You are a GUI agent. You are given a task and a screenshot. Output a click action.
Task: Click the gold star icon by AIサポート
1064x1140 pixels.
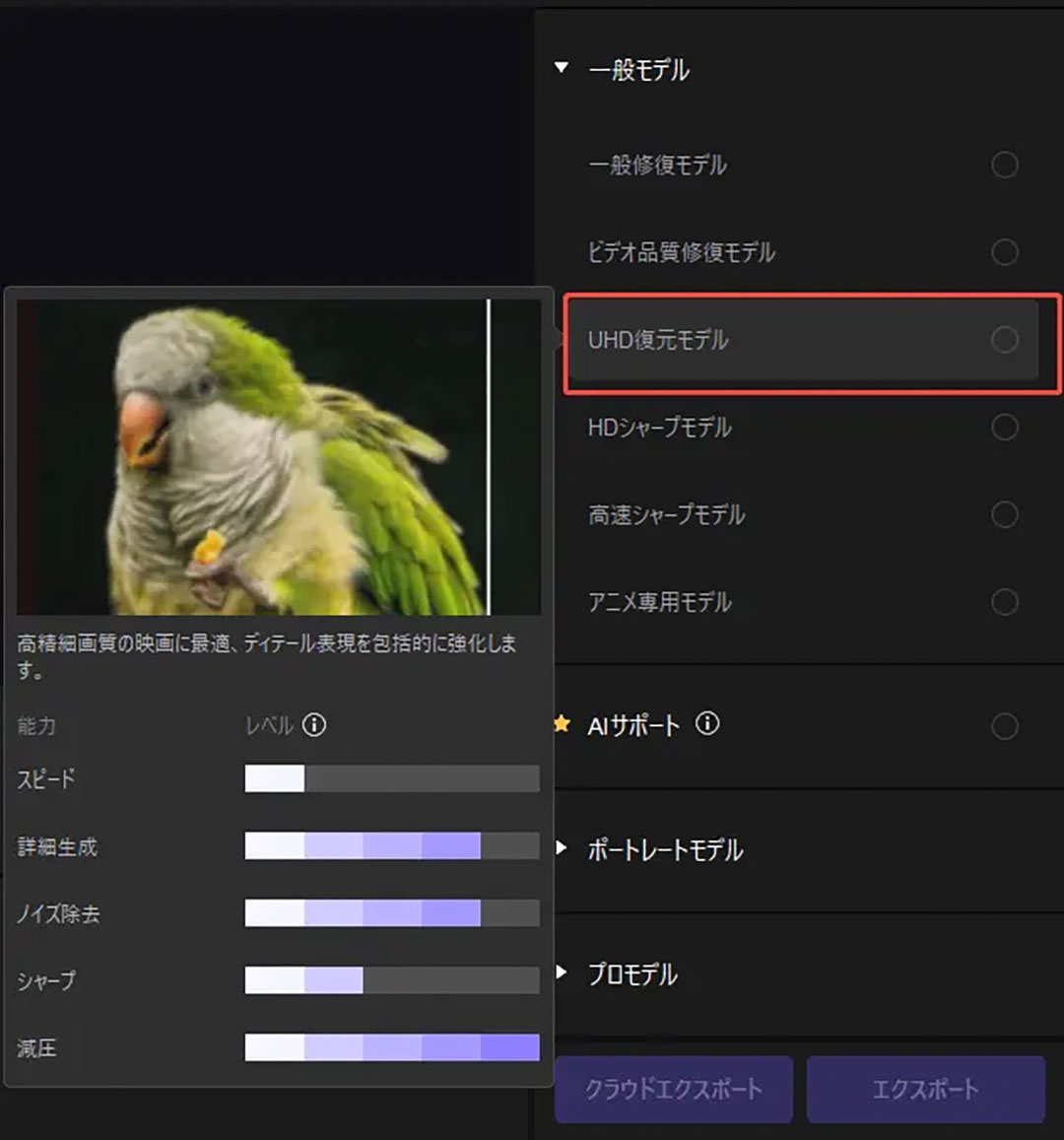pos(562,725)
